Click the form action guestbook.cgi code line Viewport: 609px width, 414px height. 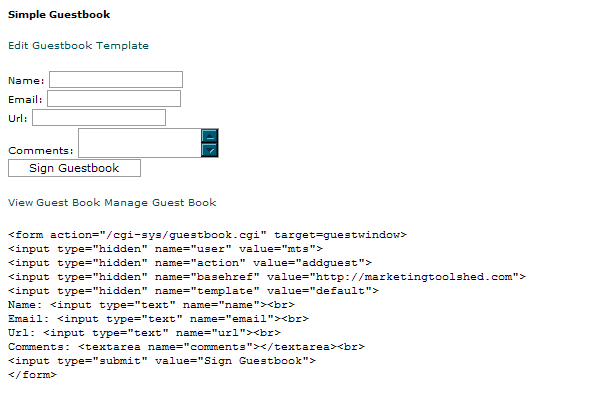(207, 235)
